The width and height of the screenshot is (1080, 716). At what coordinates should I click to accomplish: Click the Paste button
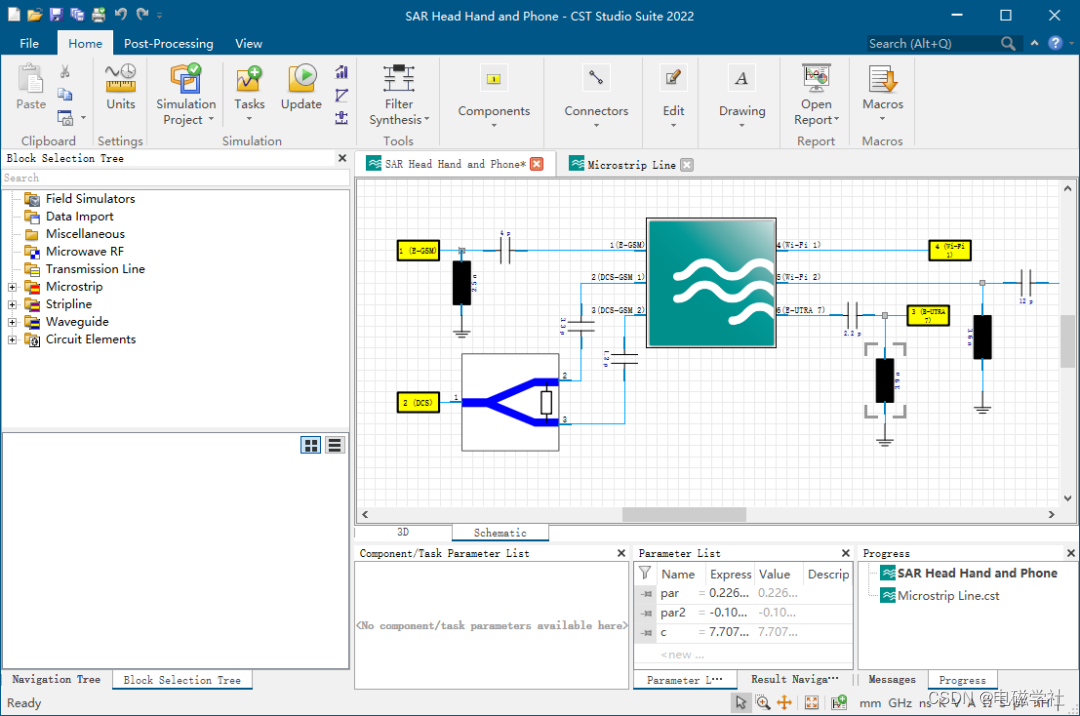coord(31,87)
